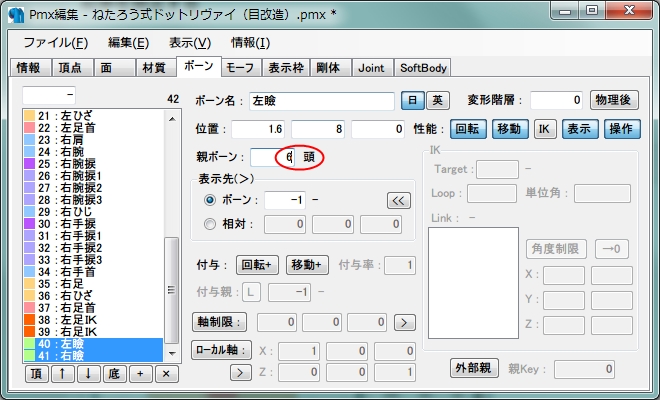Viewport: 660px width, 400px height.
Task: Move bone to top with 頂 button
Action: click(x=37, y=374)
